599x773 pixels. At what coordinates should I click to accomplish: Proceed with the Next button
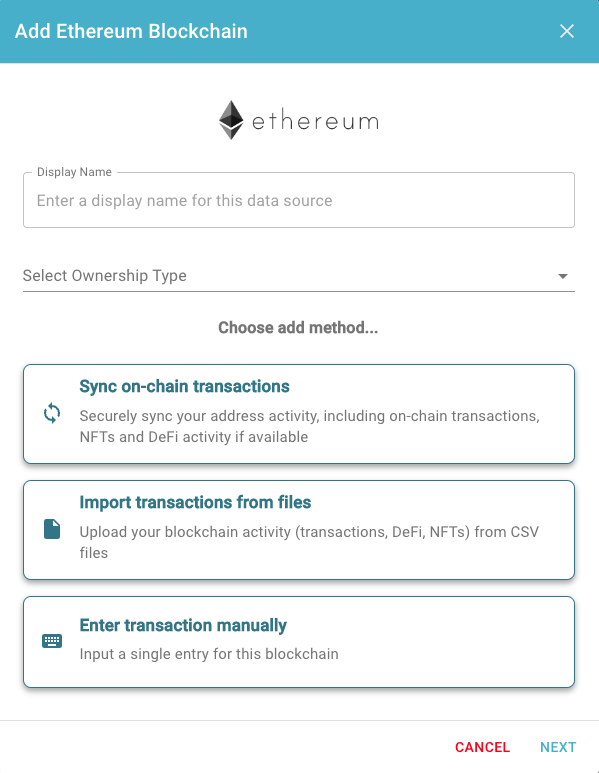558,747
